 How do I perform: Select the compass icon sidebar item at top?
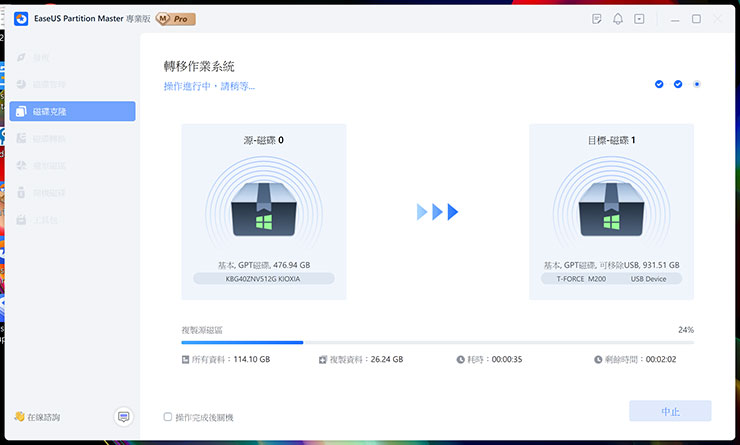[x=72, y=58]
